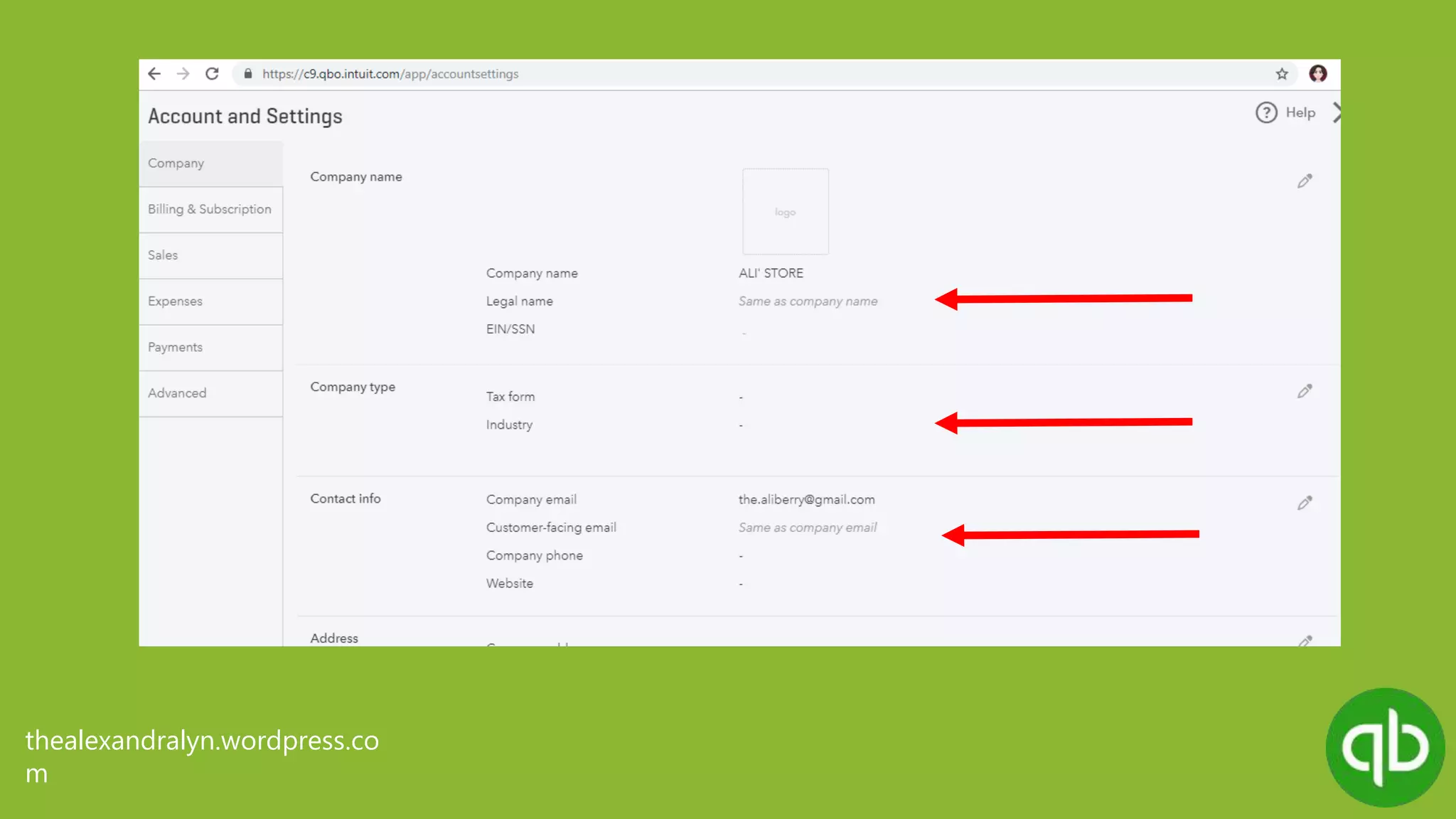The height and width of the screenshot is (819, 1456).
Task: Edit the Company type section pencil
Action: 1305,392
